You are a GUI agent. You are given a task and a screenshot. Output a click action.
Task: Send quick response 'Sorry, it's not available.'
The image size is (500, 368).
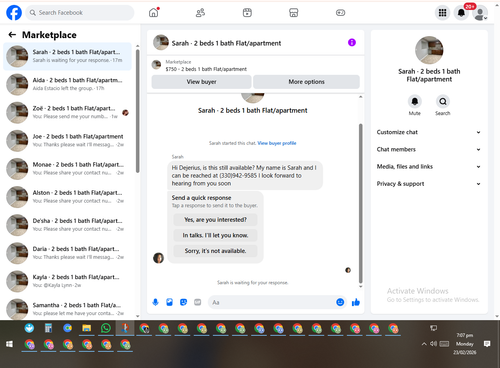(x=215, y=251)
